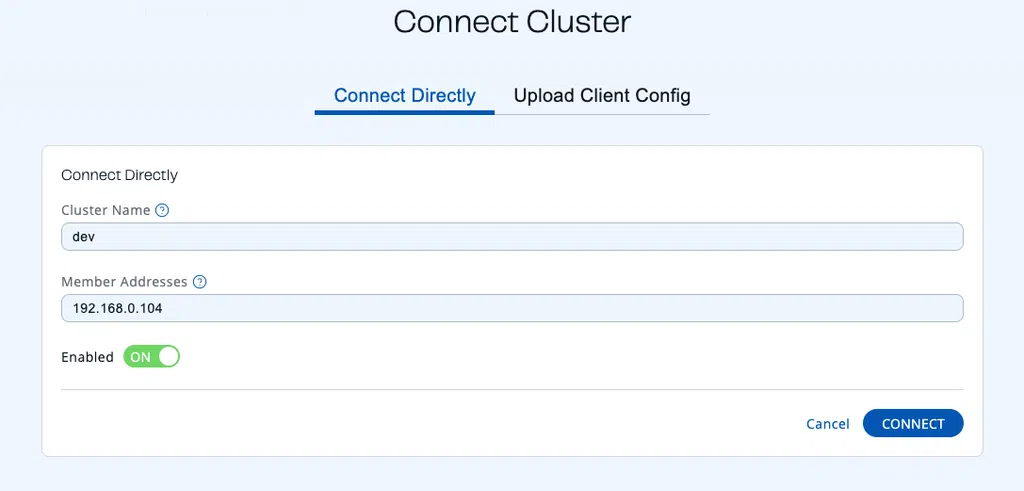This screenshot has width=1024, height=491.
Task: Click the Cluster Name field label
Action: point(106,211)
